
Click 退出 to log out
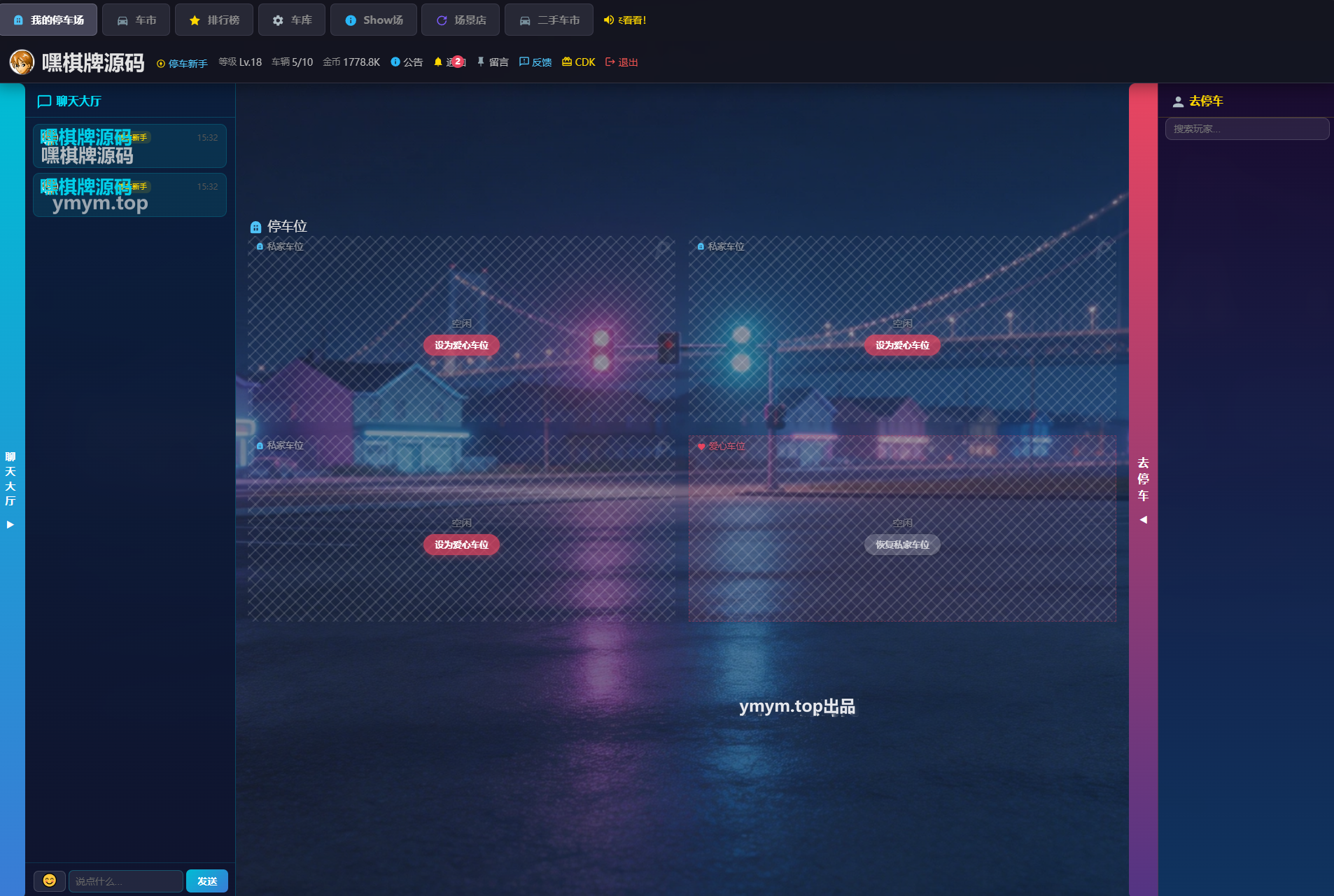622,62
